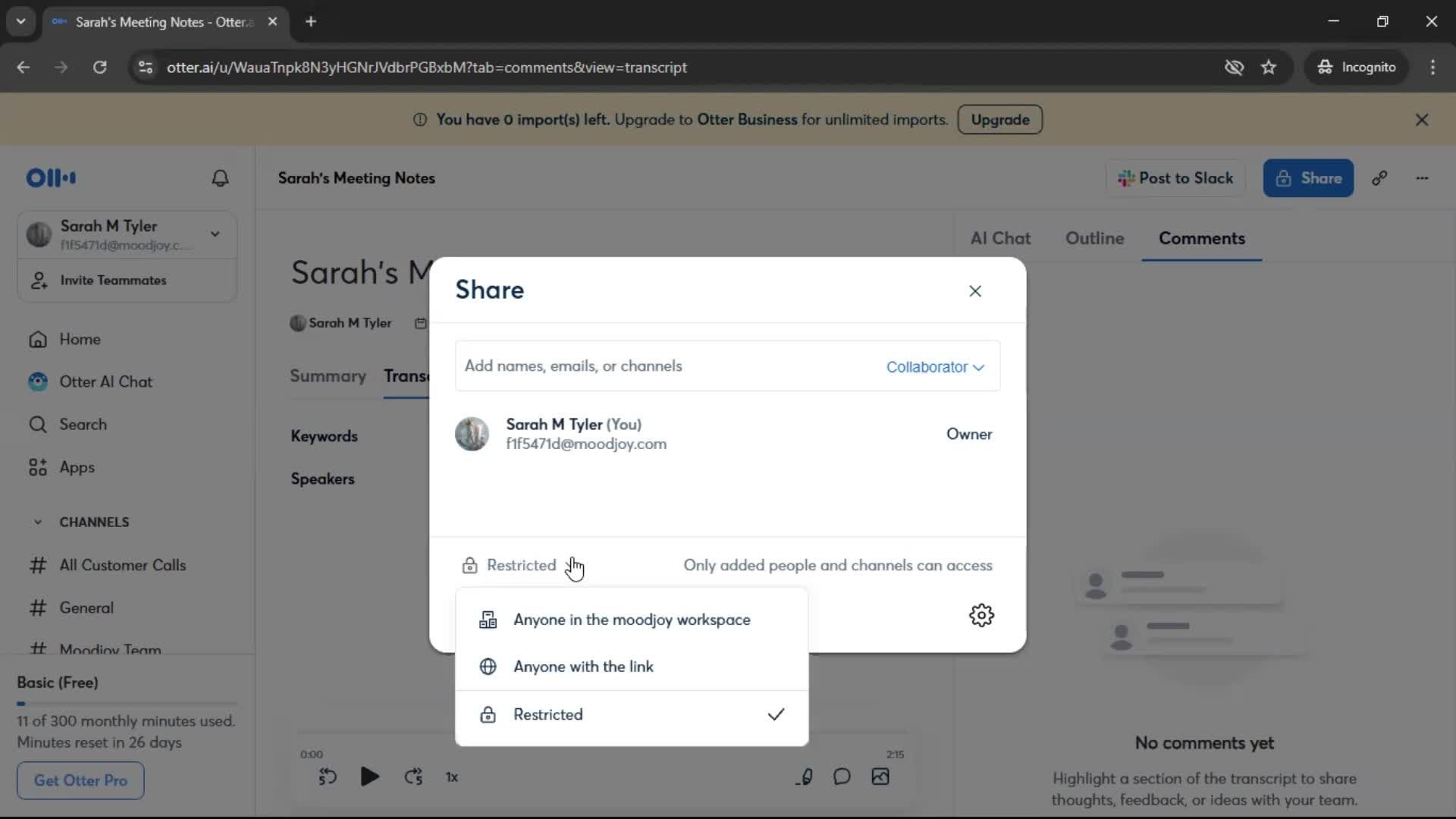Image resolution: width=1456 pixels, height=819 pixels.
Task: Click the highlight pen icon
Action: click(805, 777)
